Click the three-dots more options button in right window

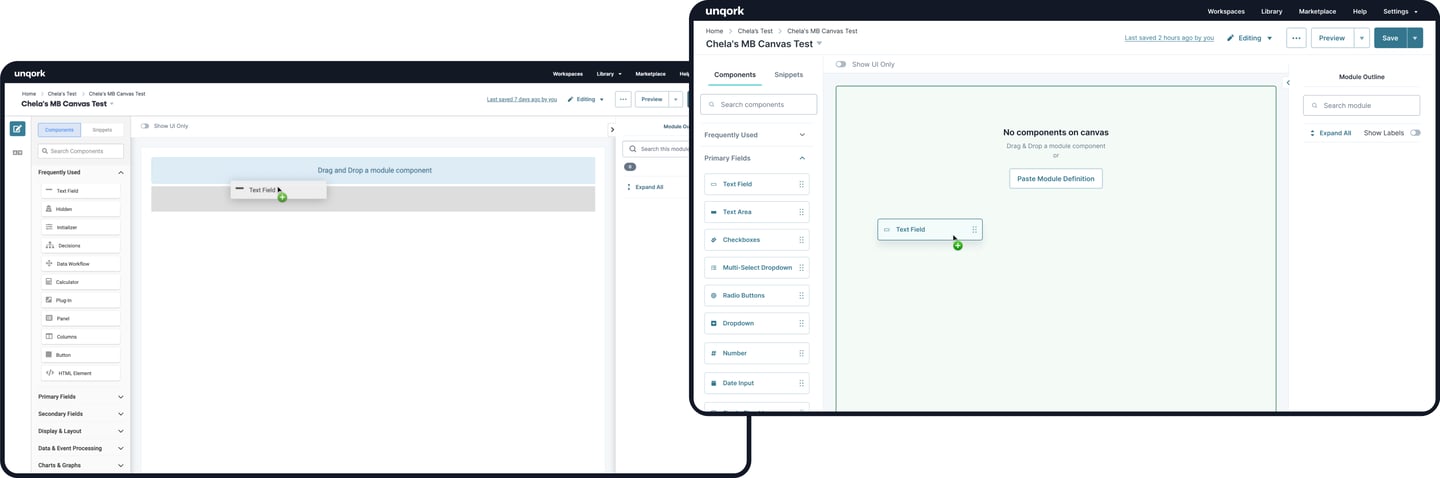point(1296,38)
